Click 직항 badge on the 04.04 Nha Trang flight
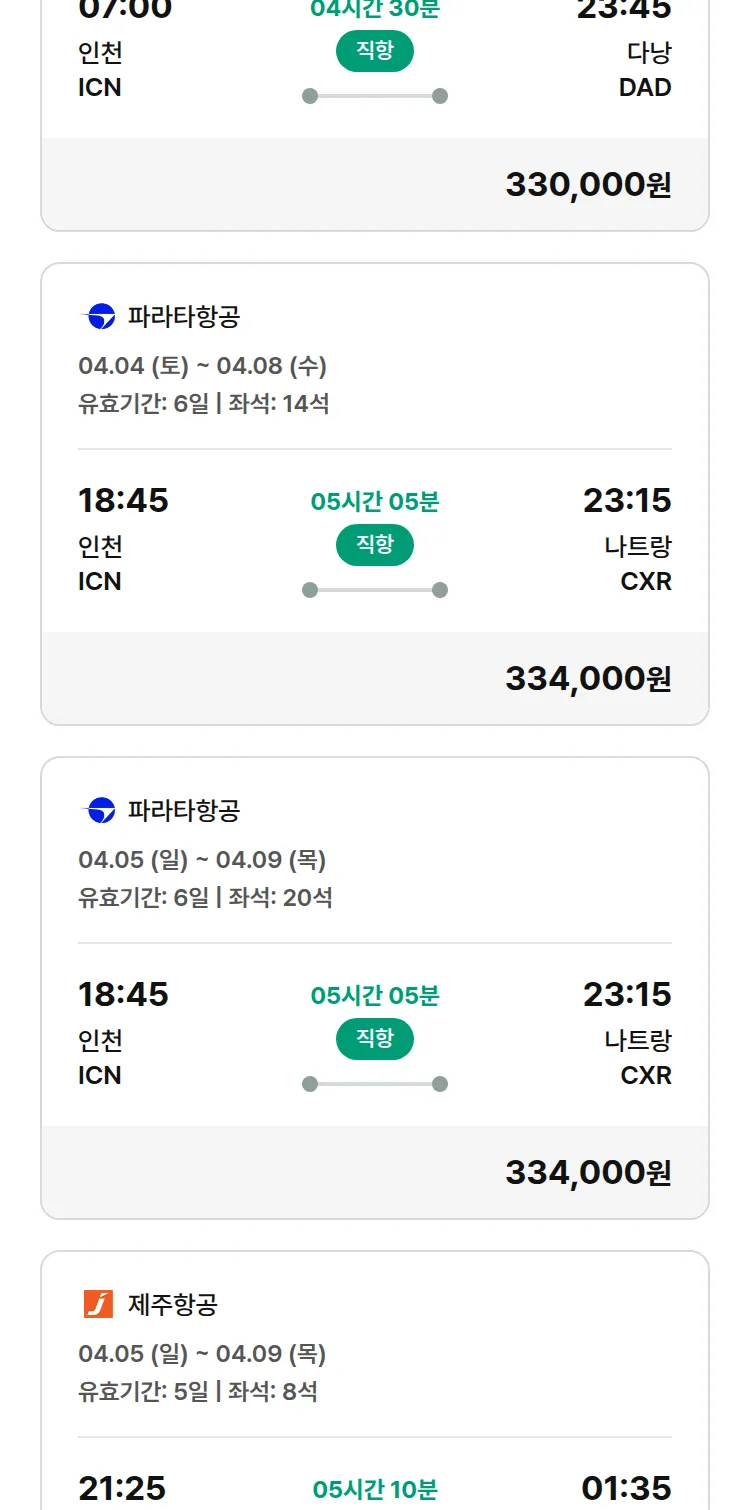750x1510 pixels. tap(375, 545)
